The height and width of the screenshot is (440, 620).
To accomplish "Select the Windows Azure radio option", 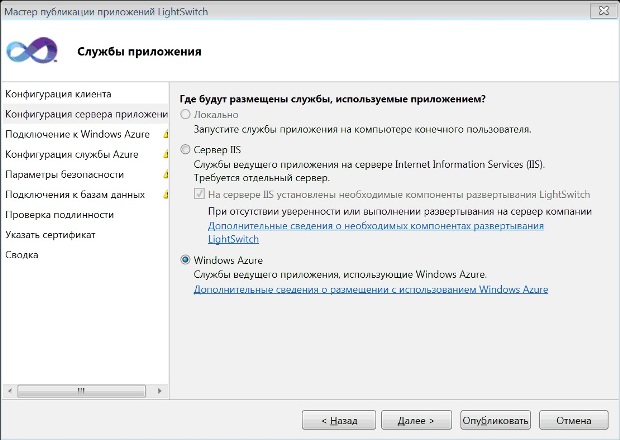I will point(185,260).
